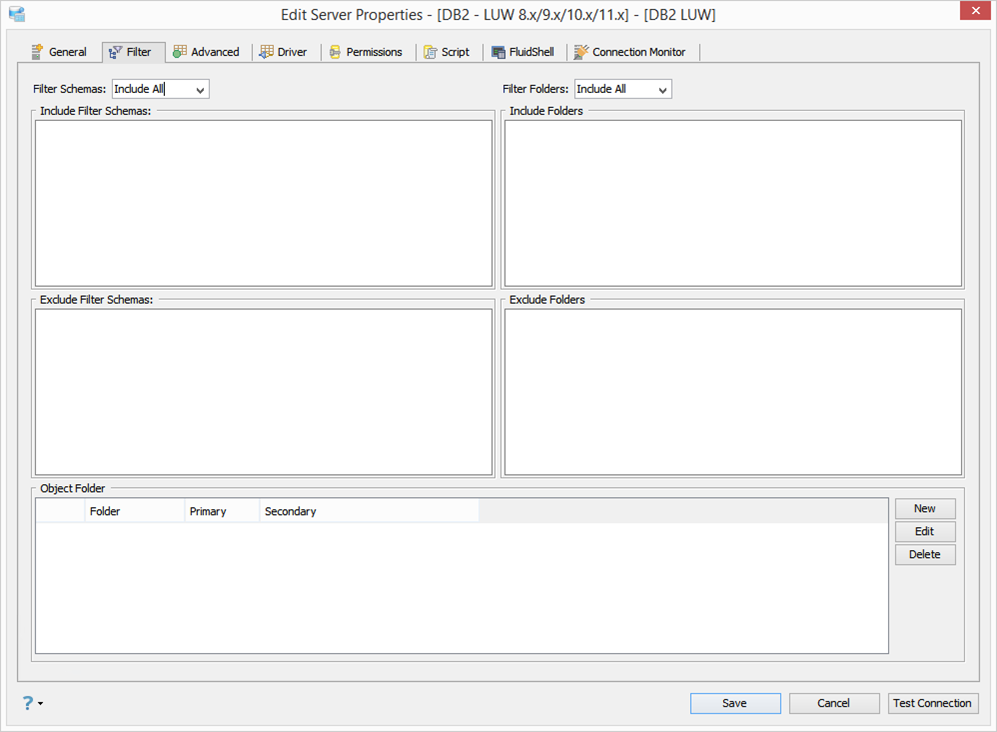This screenshot has width=997, height=732.
Task: Expand the Filter Folders dropdown arrow
Action: tap(663, 90)
